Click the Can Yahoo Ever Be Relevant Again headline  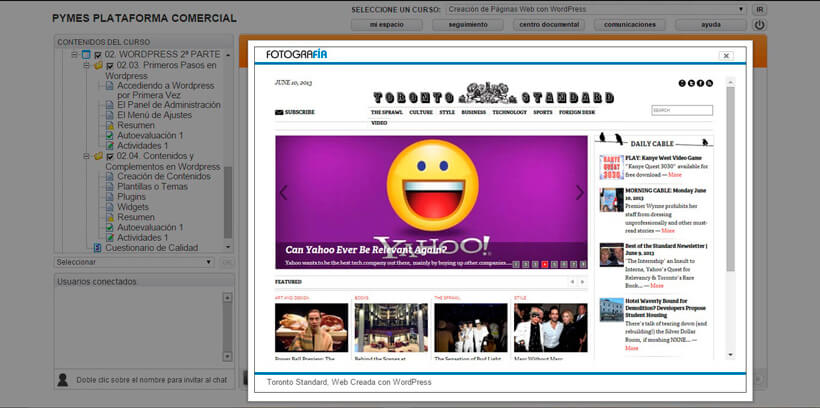tap(366, 250)
